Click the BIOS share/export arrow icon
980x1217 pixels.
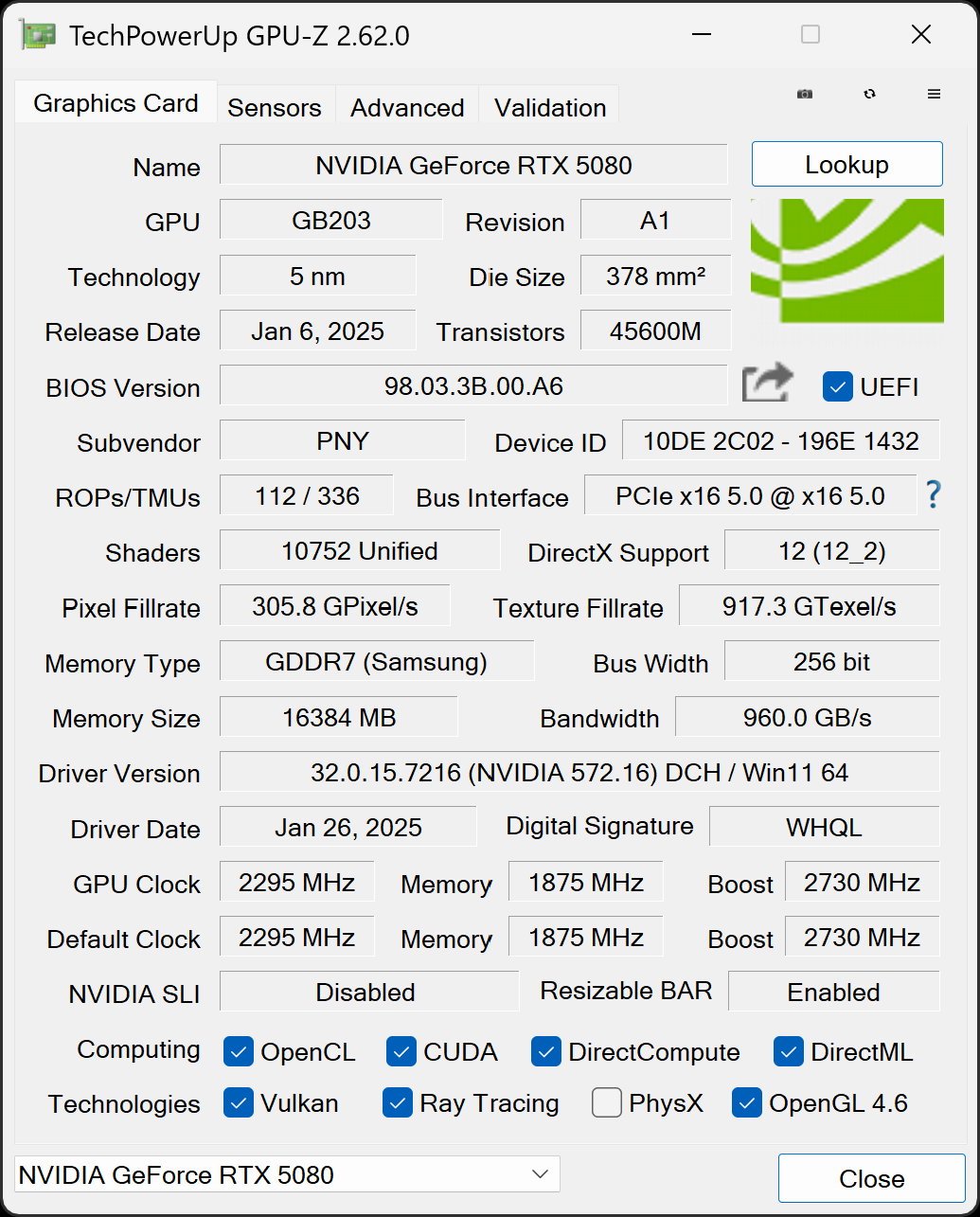click(767, 385)
